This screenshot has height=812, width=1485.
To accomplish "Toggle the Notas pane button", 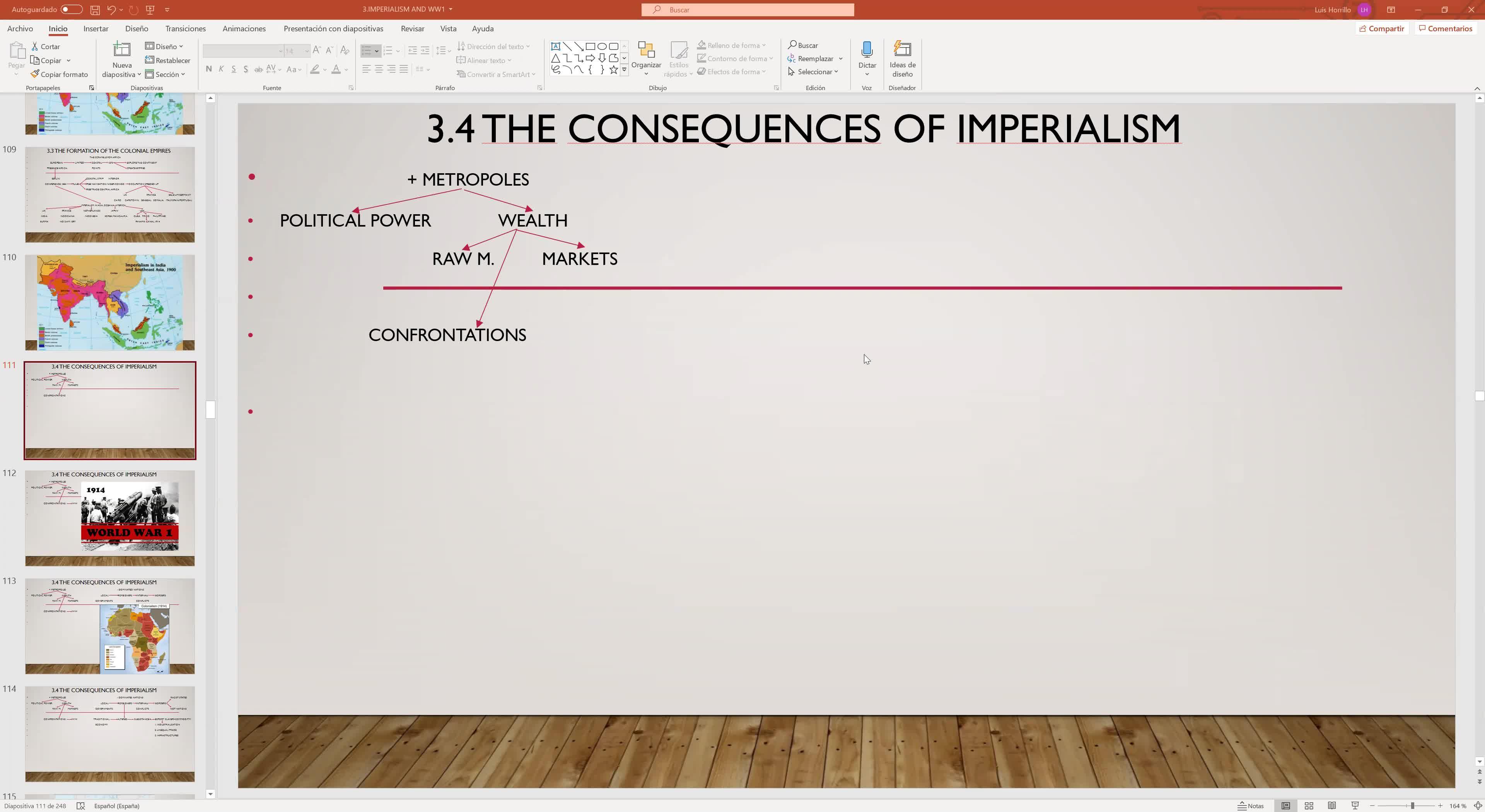I will point(1251,806).
